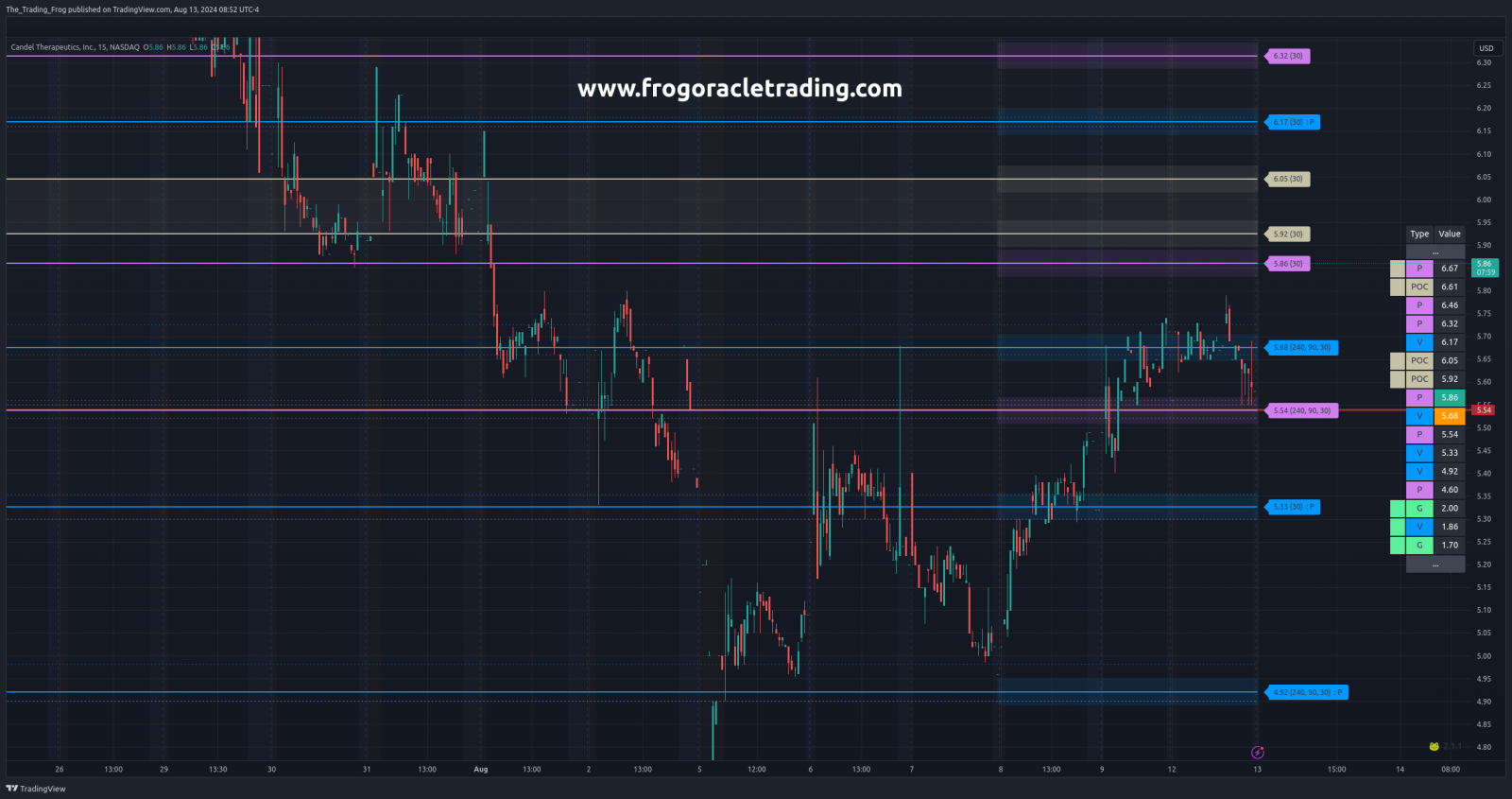The height and width of the screenshot is (799, 1512).
Task: Click the green 5.86 price tag with countdown
Action: (x=1485, y=268)
